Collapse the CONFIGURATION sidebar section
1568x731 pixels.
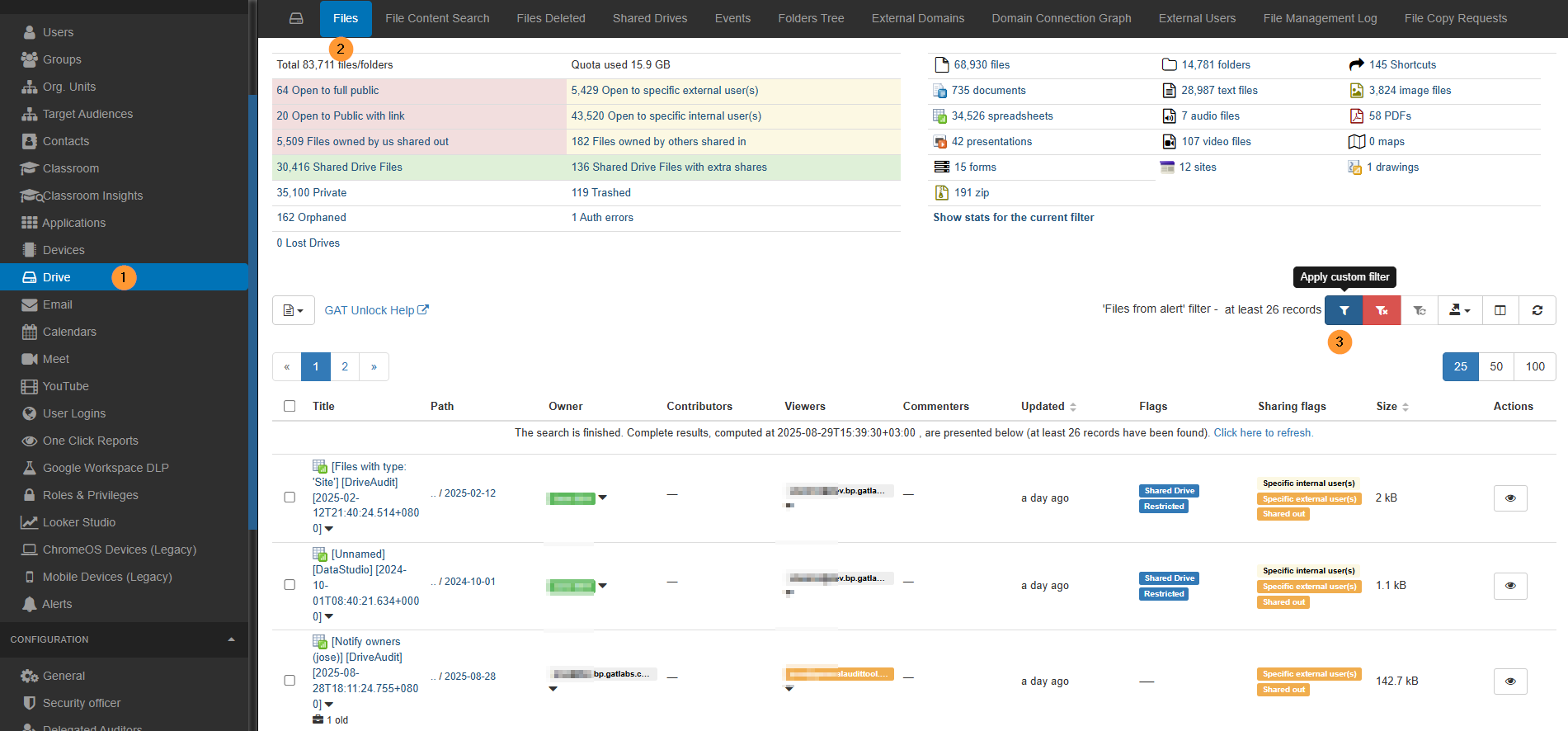tap(231, 639)
